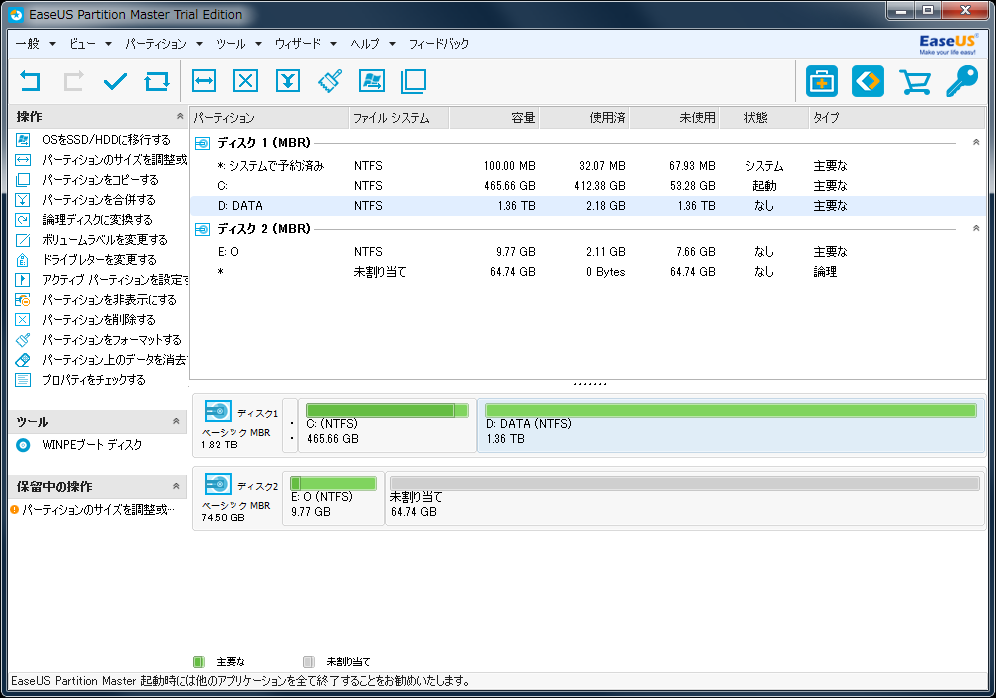Image resolution: width=996 pixels, height=698 pixels.
Task: Open the data recovery toolkit icon
Action: tap(822, 81)
